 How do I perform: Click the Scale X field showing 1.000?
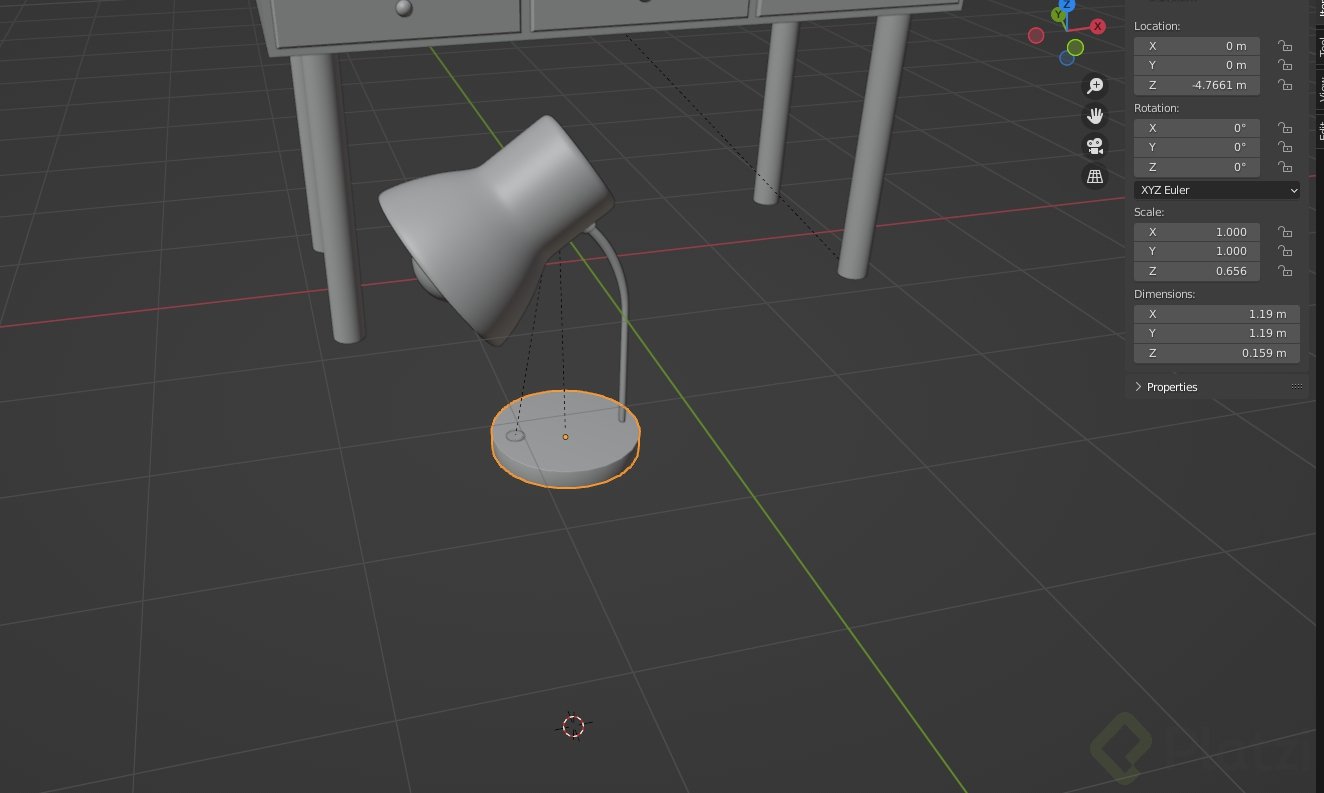[1197, 232]
